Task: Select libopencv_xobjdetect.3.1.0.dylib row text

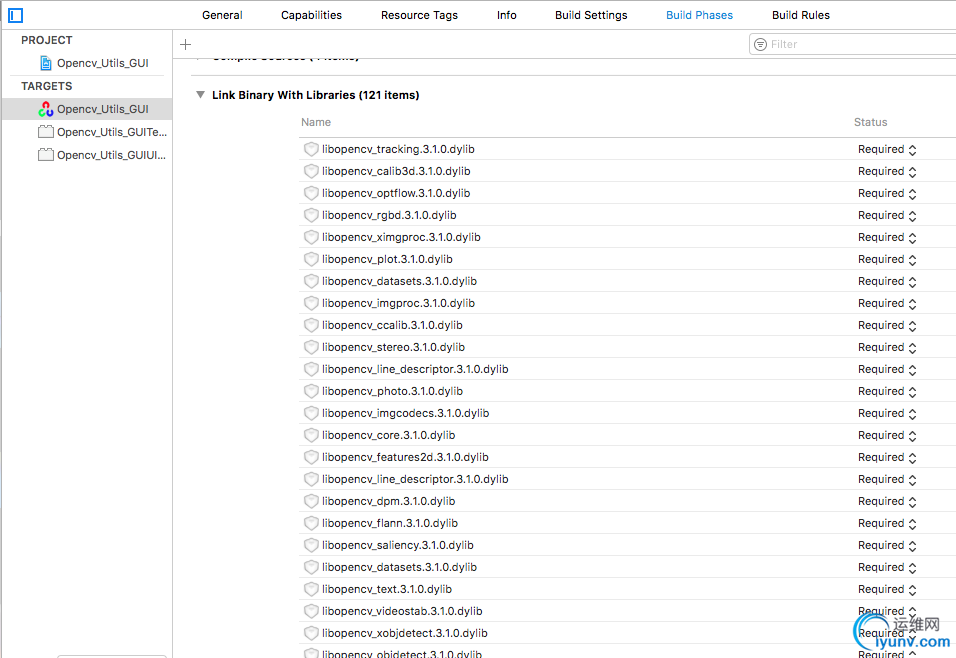Action: [404, 633]
